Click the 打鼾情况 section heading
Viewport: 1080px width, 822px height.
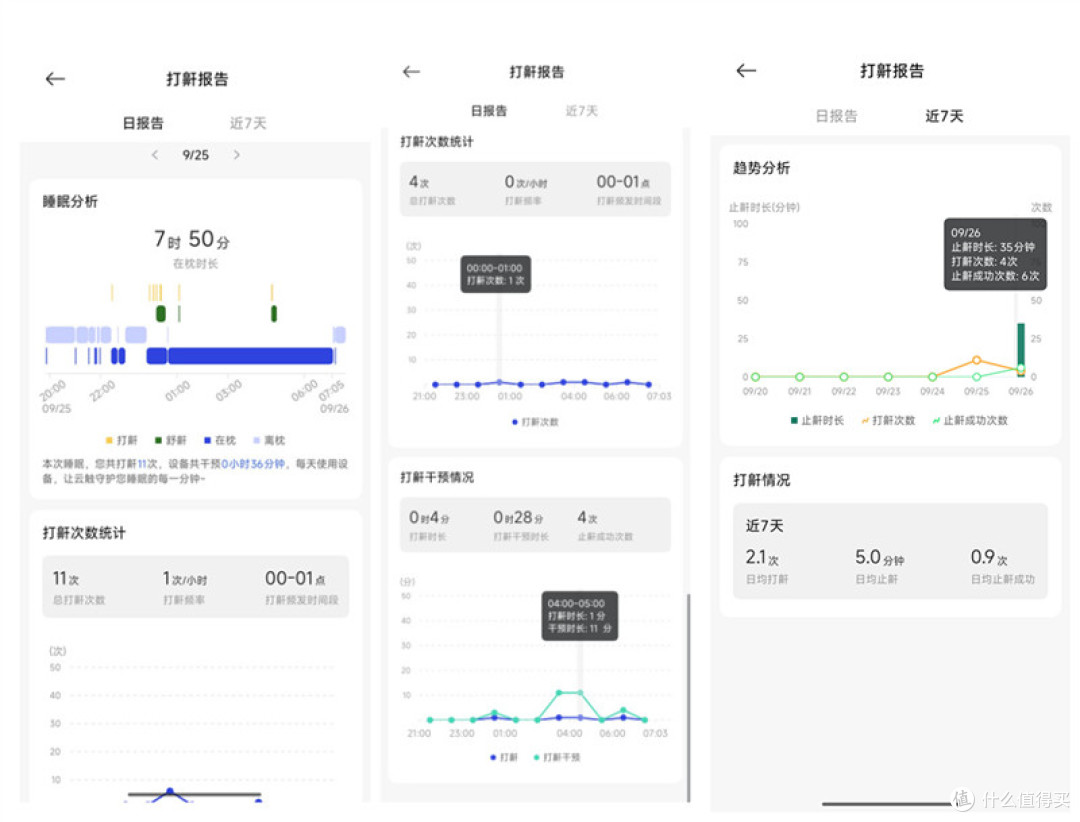pos(761,480)
